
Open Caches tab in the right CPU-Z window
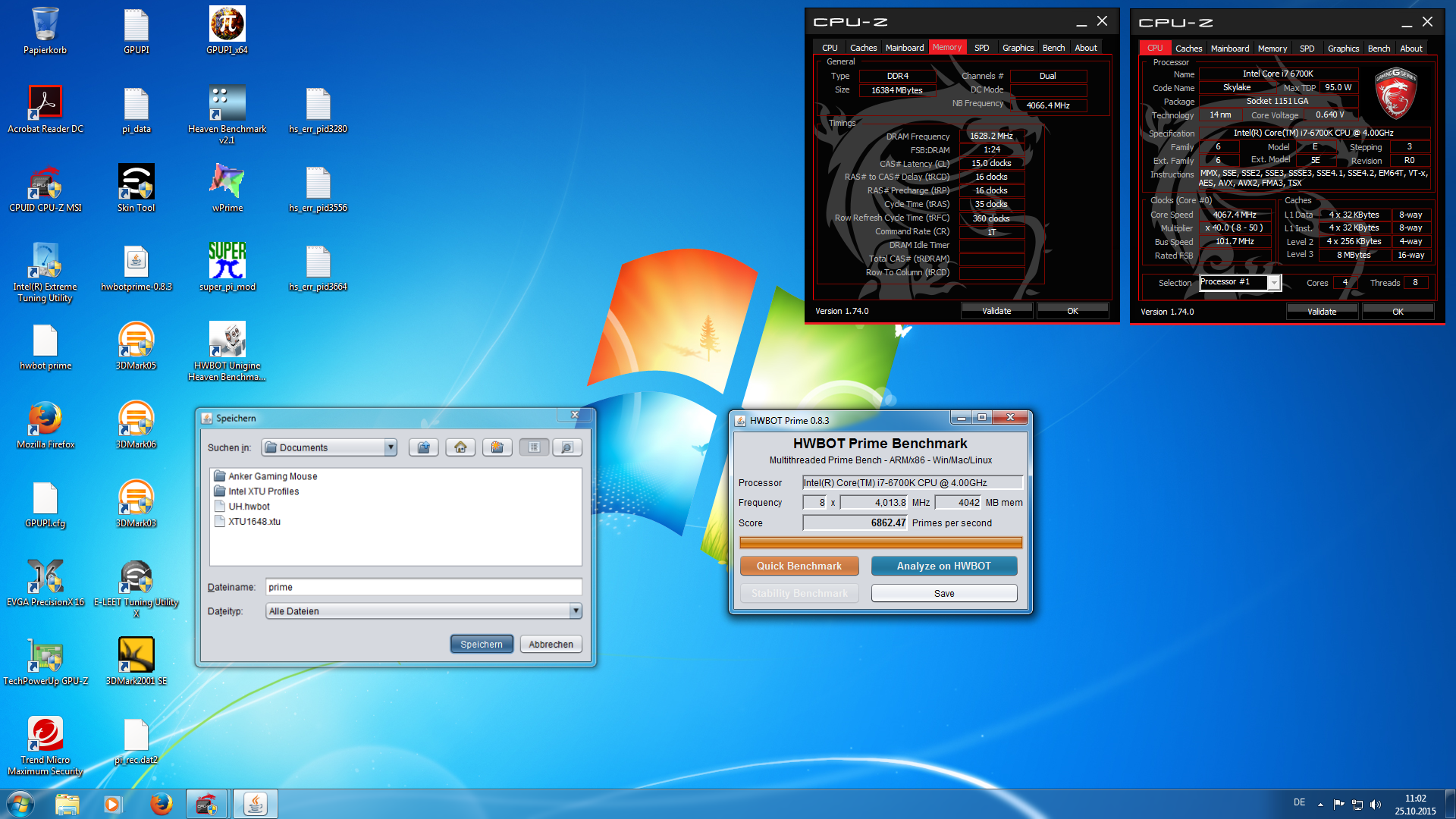(x=1188, y=48)
